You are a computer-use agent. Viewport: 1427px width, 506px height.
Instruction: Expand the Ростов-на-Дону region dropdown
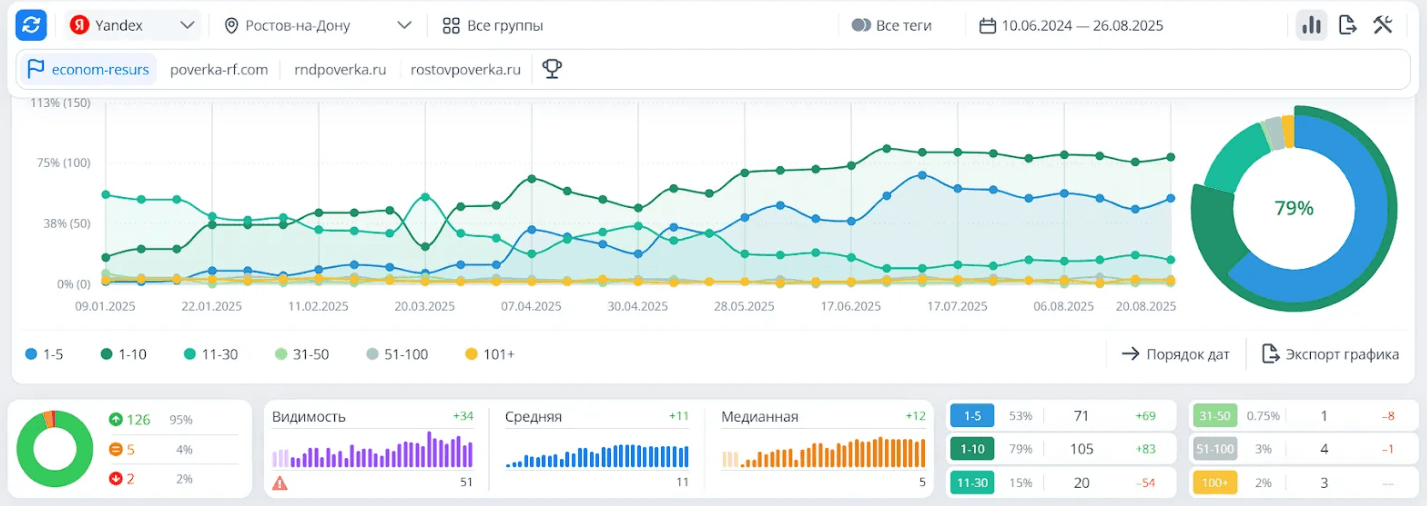(318, 25)
